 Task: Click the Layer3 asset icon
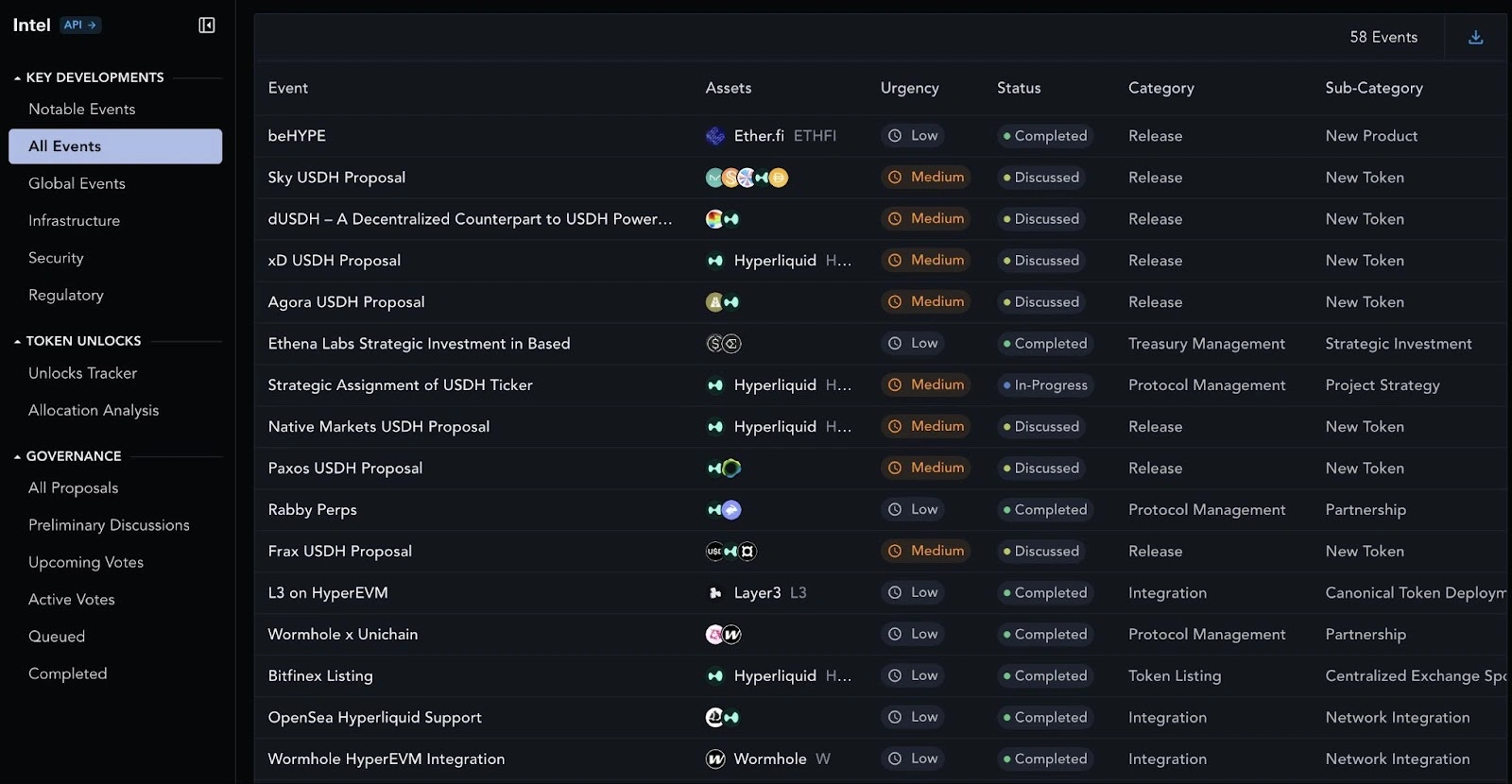pos(715,593)
